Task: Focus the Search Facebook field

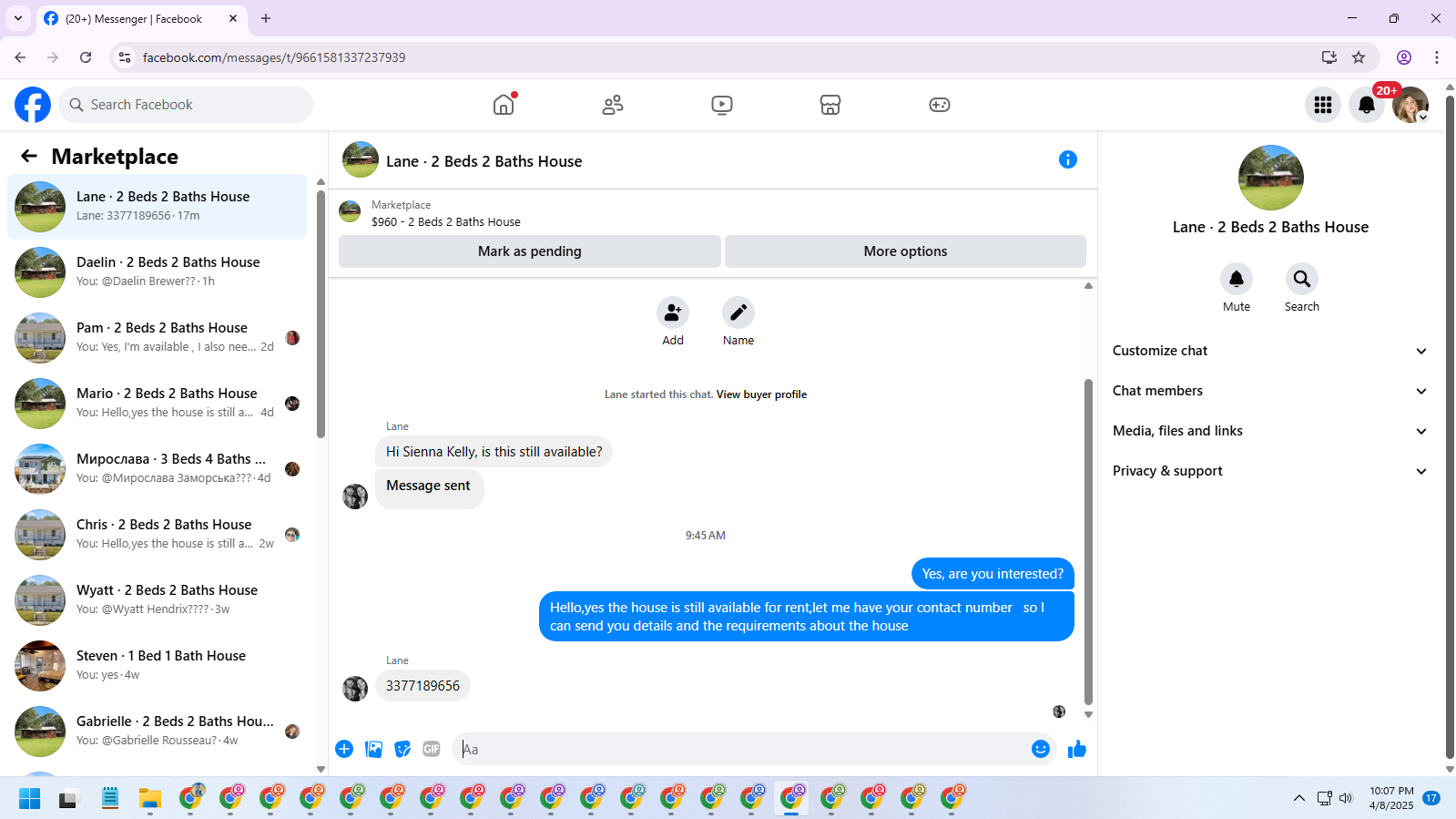Action: (x=186, y=105)
